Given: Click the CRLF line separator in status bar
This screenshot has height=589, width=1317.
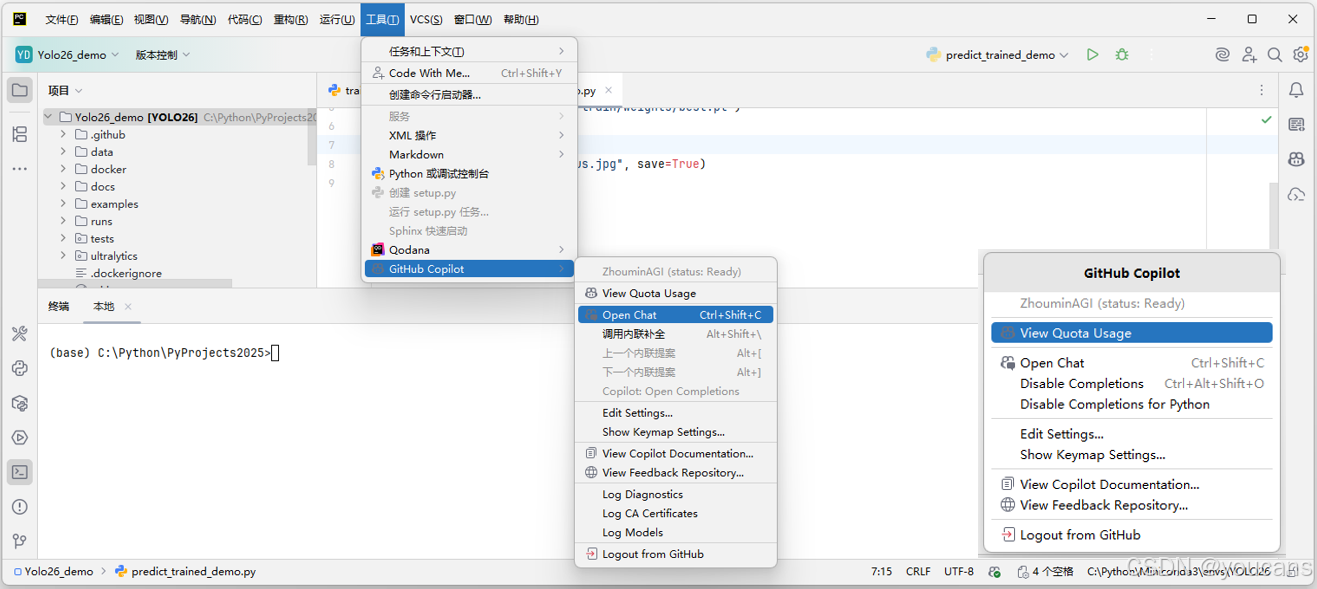Looking at the screenshot, I should pos(918,572).
